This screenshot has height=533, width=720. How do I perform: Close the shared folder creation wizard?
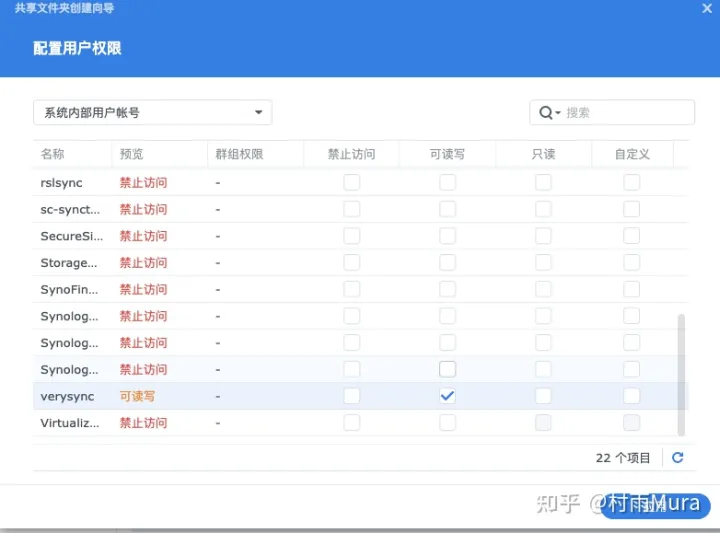tap(707, 8)
